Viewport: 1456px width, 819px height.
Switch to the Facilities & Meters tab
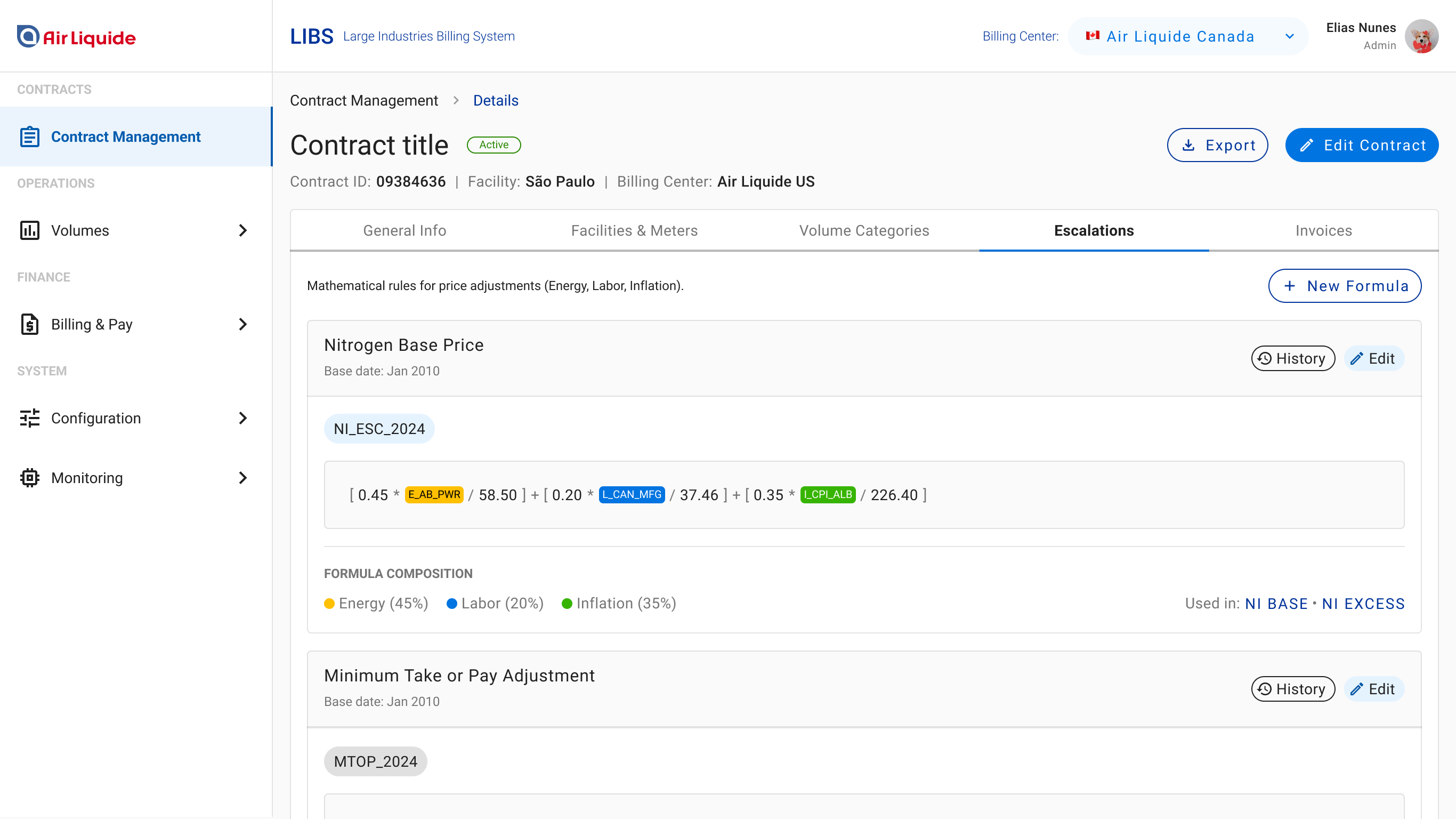tap(634, 231)
